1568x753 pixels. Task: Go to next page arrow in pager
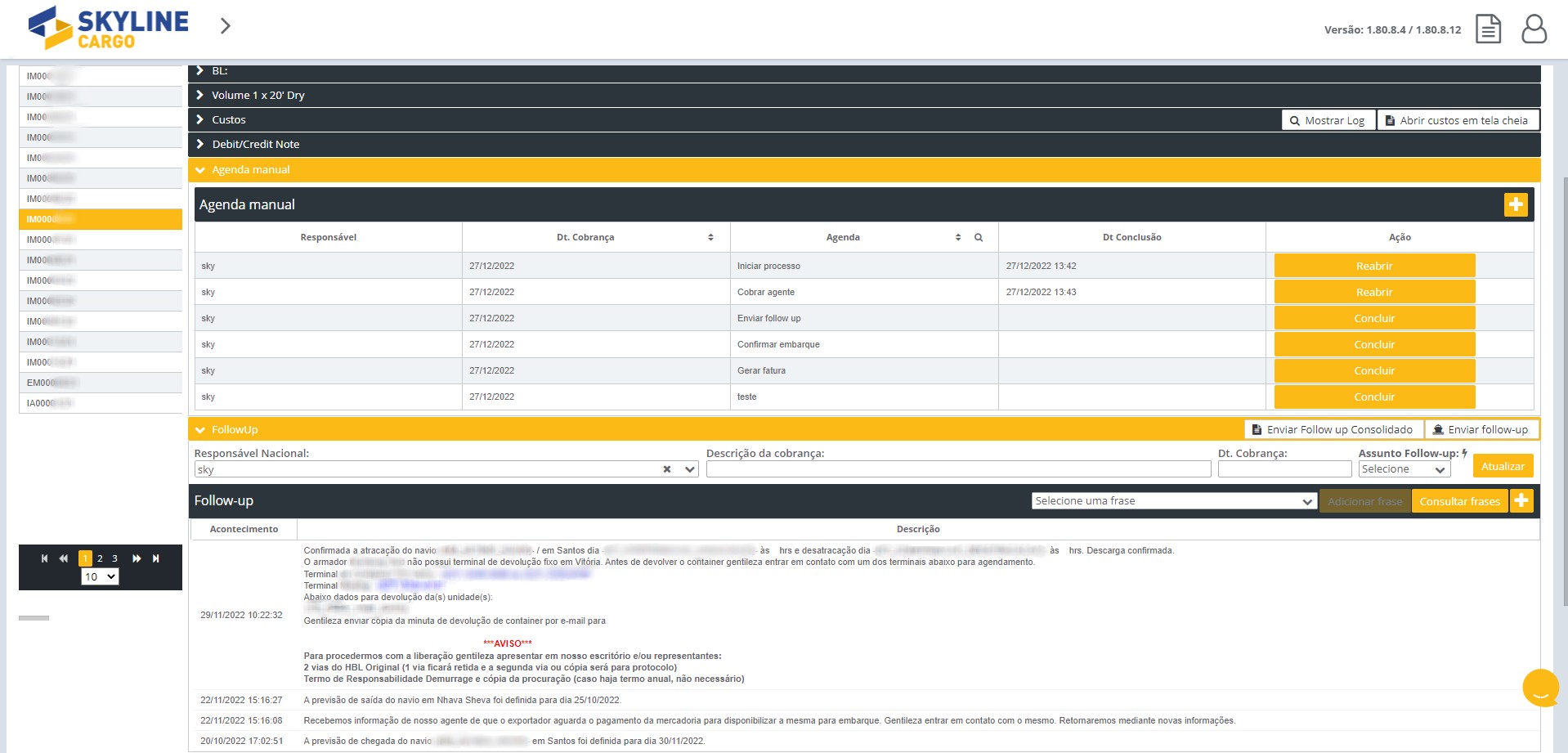coord(137,558)
